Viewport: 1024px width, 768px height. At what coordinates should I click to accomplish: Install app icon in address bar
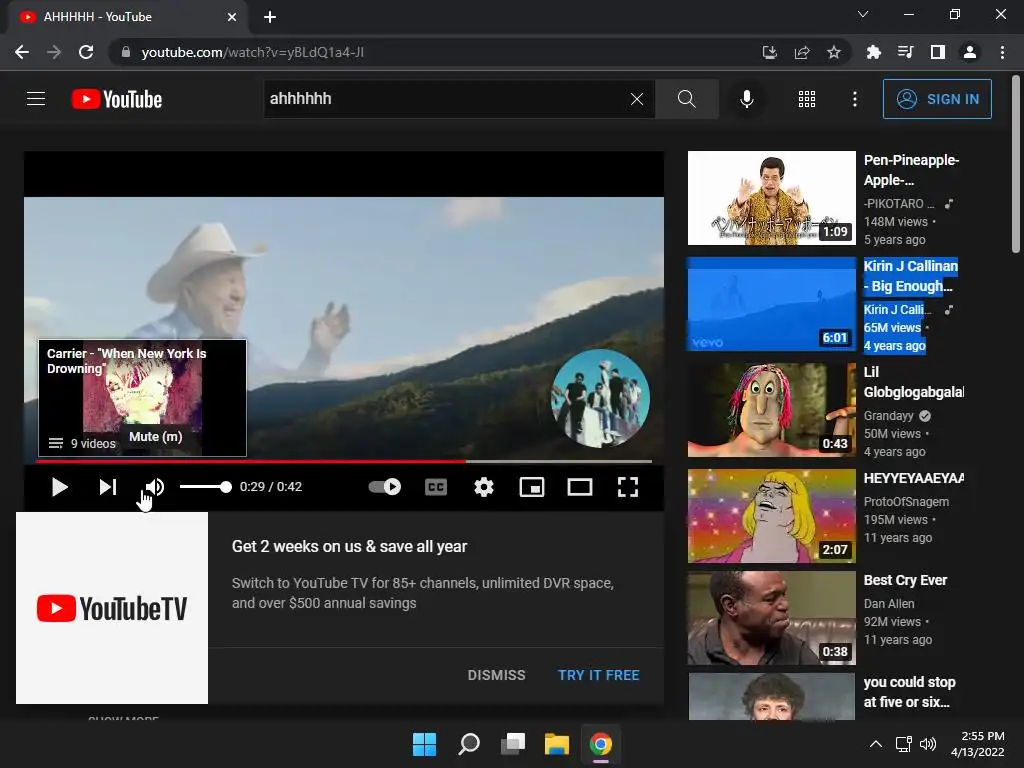click(x=769, y=52)
